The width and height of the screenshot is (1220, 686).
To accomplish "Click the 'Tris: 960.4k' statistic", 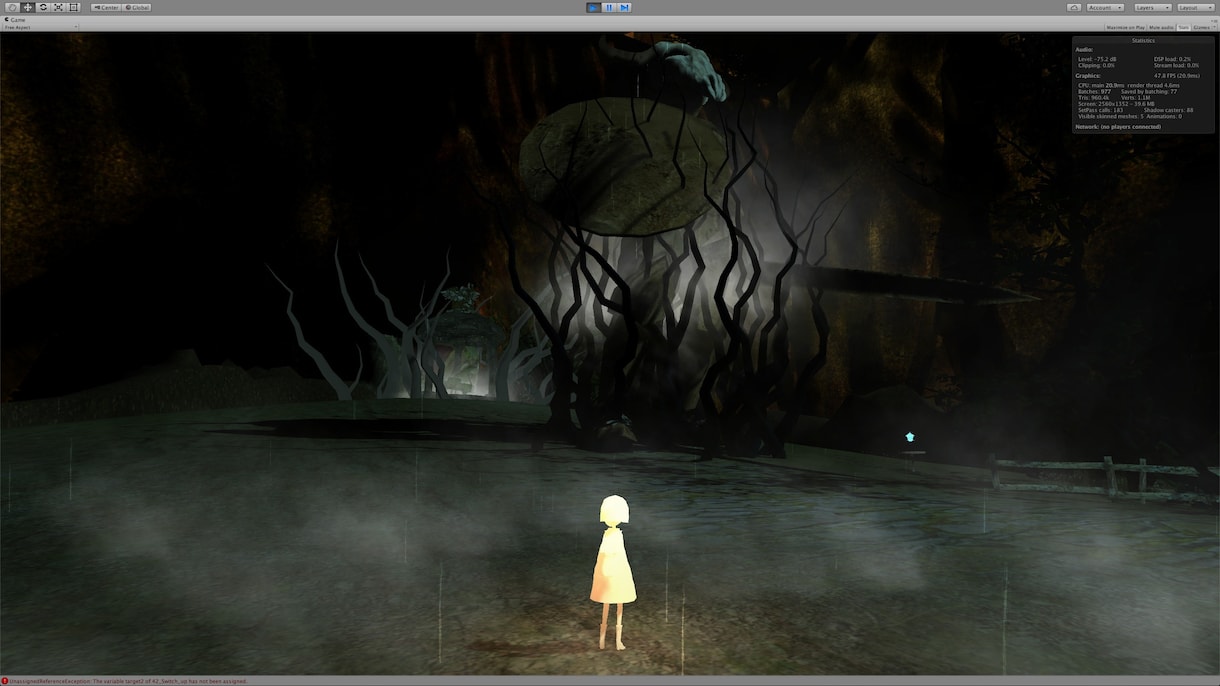I will (x=1095, y=97).
